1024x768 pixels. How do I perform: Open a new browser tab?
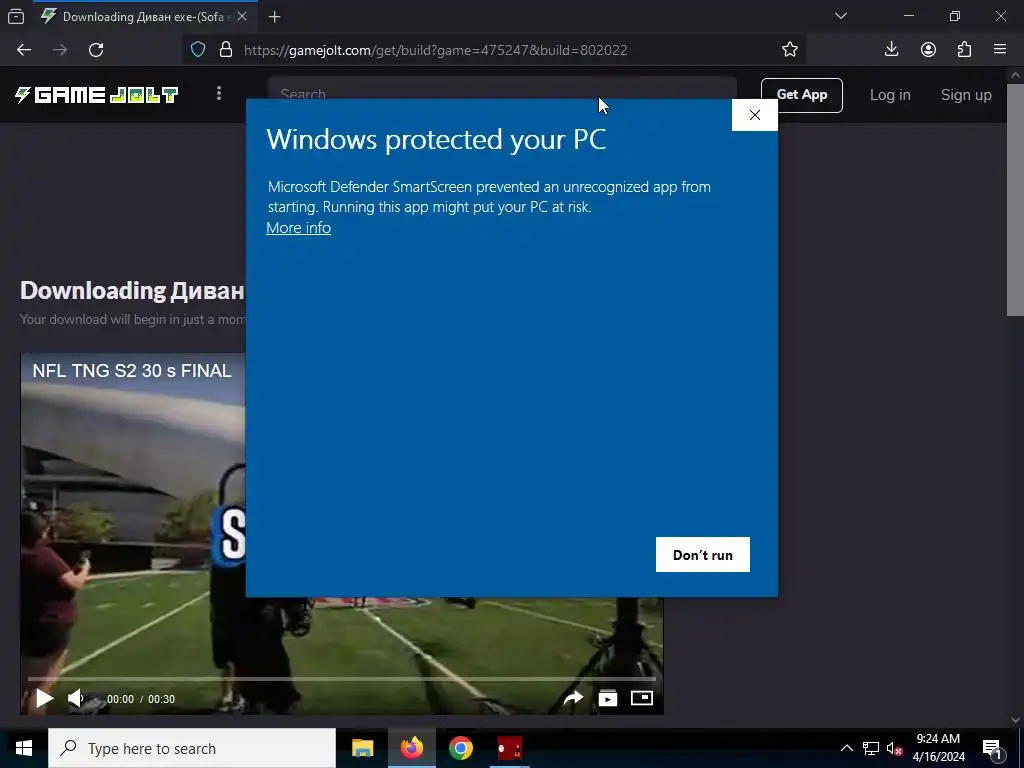click(x=274, y=17)
